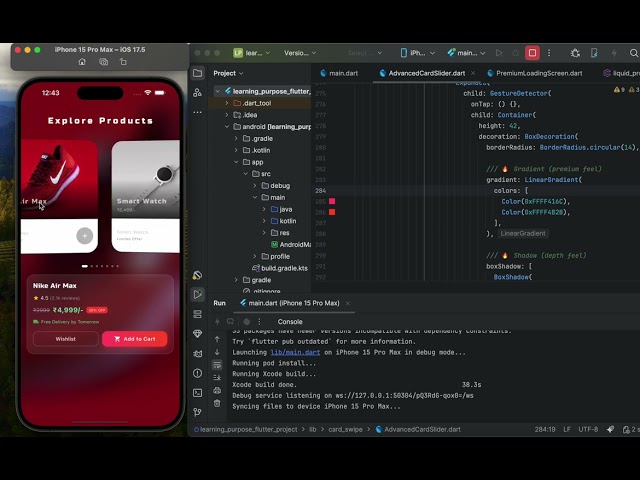Open the iPhone device selector dropdown
The image size is (640, 480).
point(418,53)
